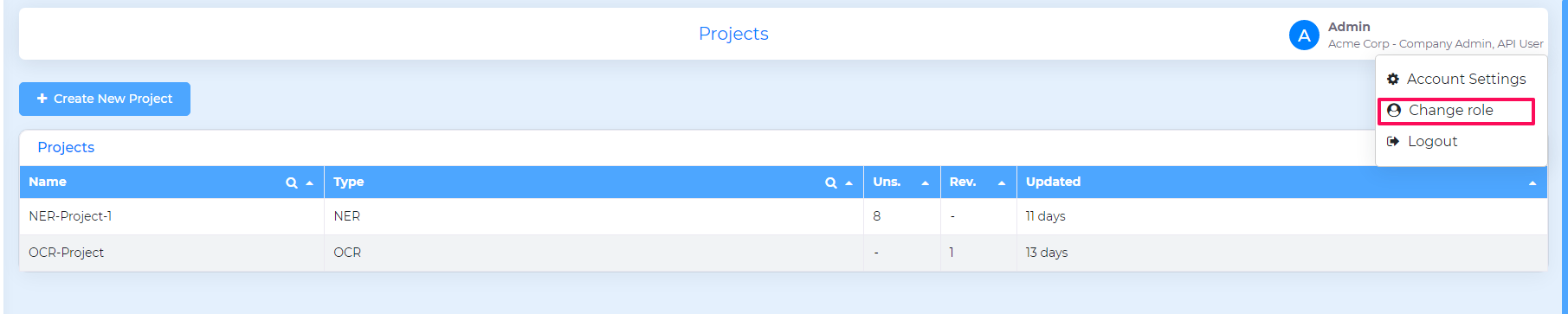The height and width of the screenshot is (314, 1568).
Task: Sort the Uns. column with its arrow
Action: [x=925, y=183]
